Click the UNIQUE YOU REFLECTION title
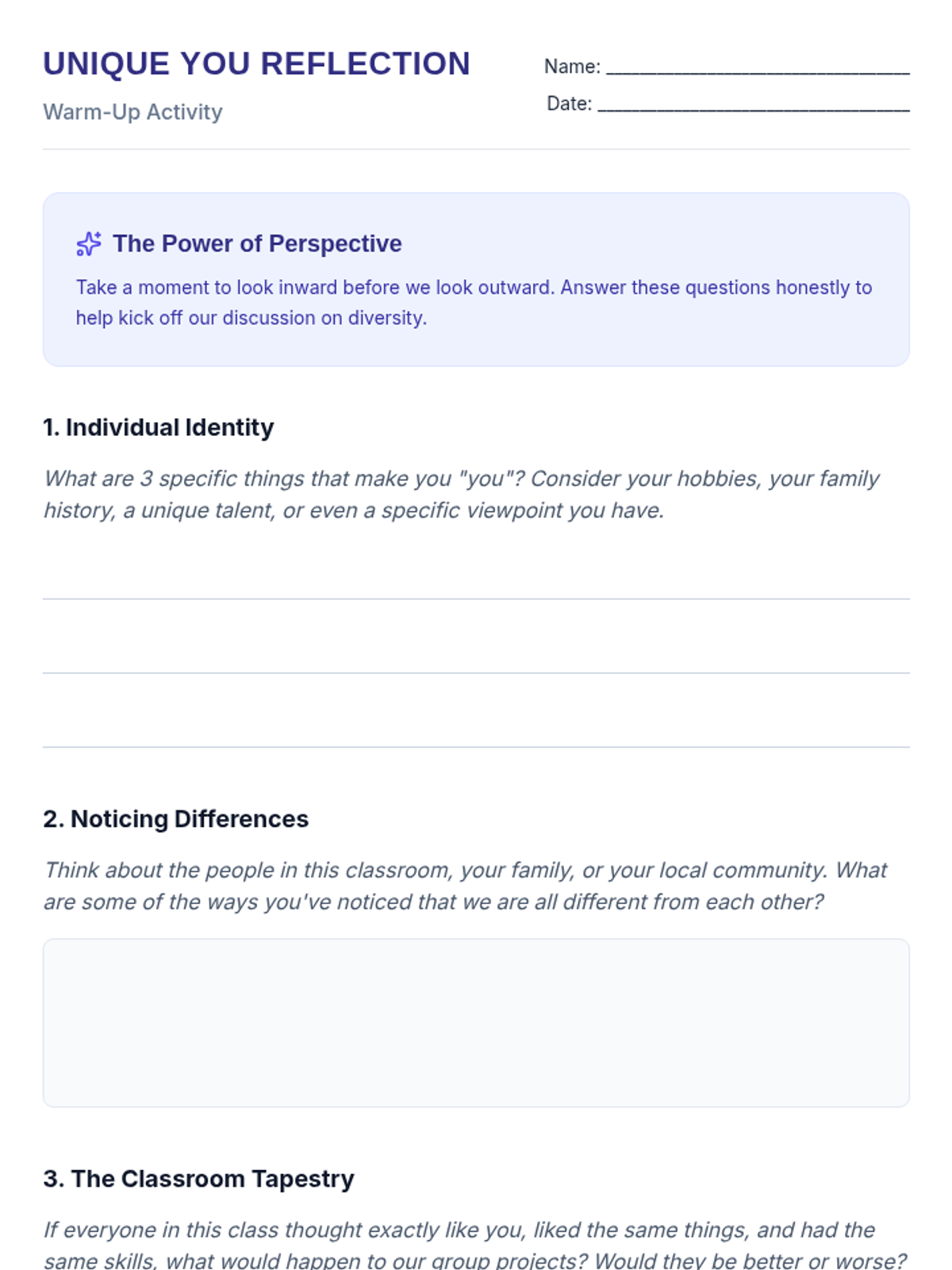952x1270 pixels. pyautogui.click(x=256, y=64)
